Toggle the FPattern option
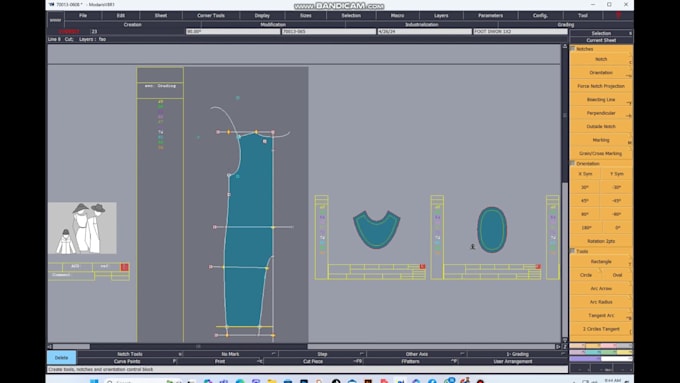The image size is (680, 383). click(x=411, y=361)
